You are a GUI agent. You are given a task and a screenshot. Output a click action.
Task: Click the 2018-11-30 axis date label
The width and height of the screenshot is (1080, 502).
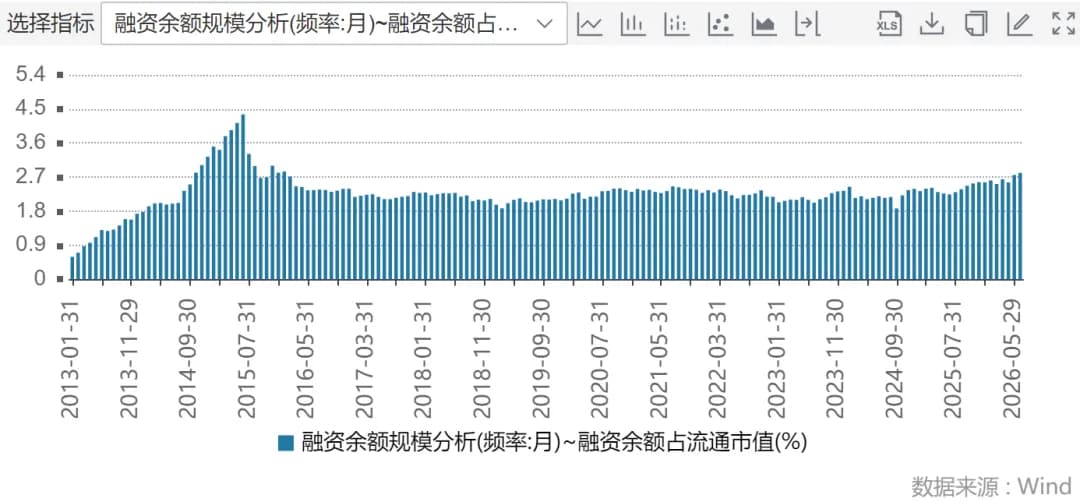(484, 359)
